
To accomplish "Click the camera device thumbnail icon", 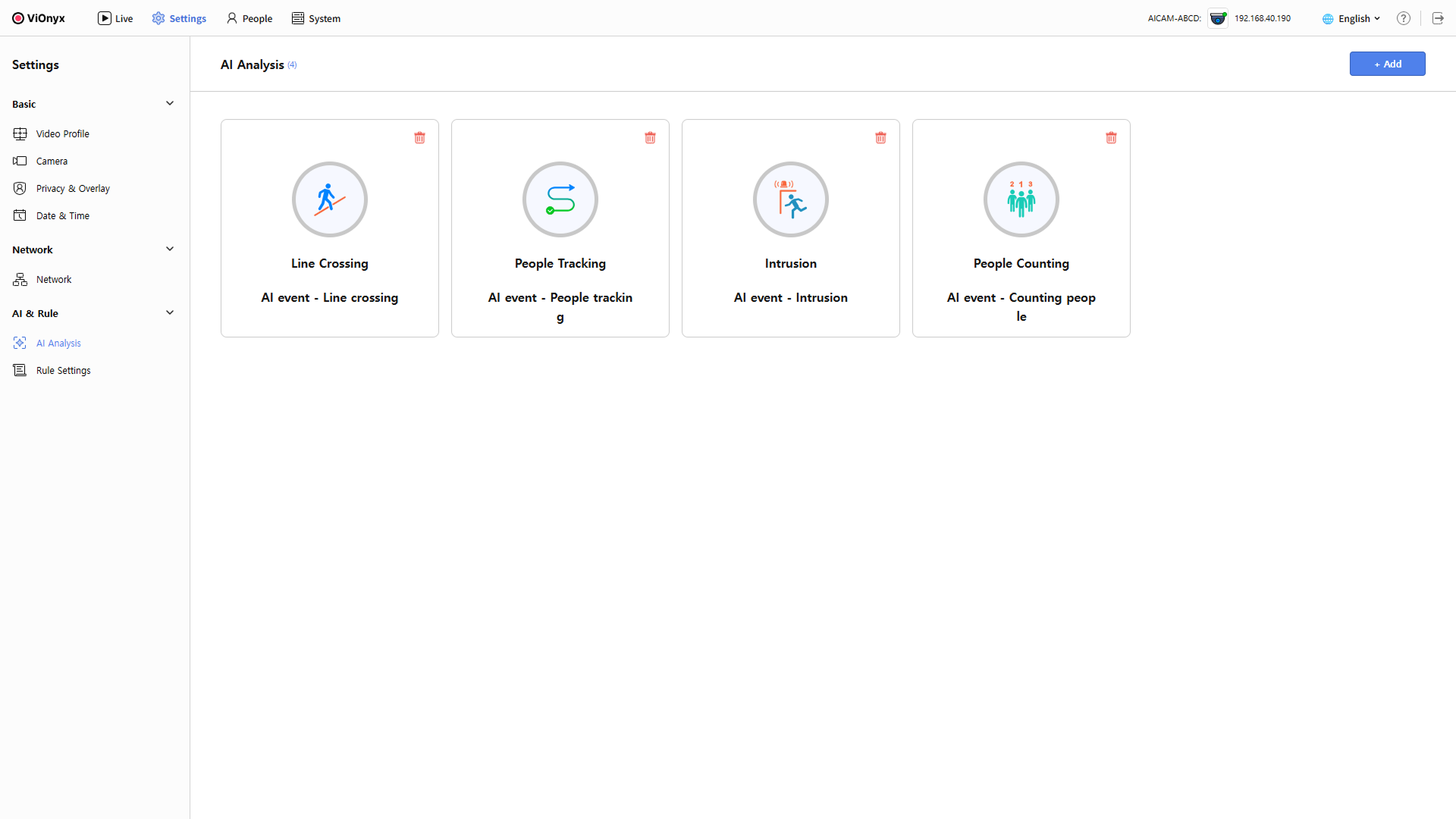I will 1218,18.
